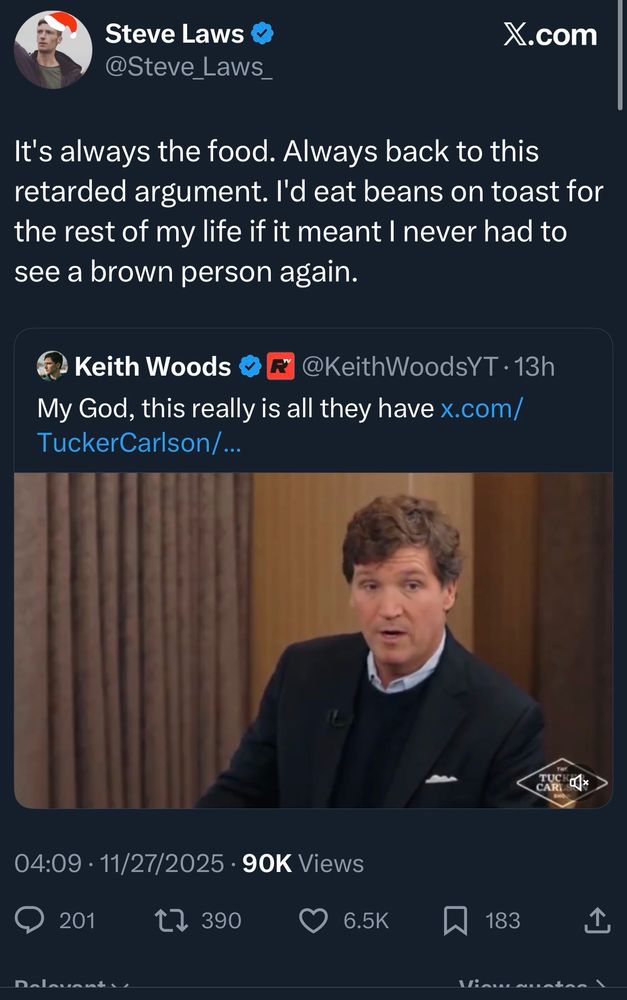Click Steve Laws' blue verified badge
The height and width of the screenshot is (1000, 627).
click(263, 35)
